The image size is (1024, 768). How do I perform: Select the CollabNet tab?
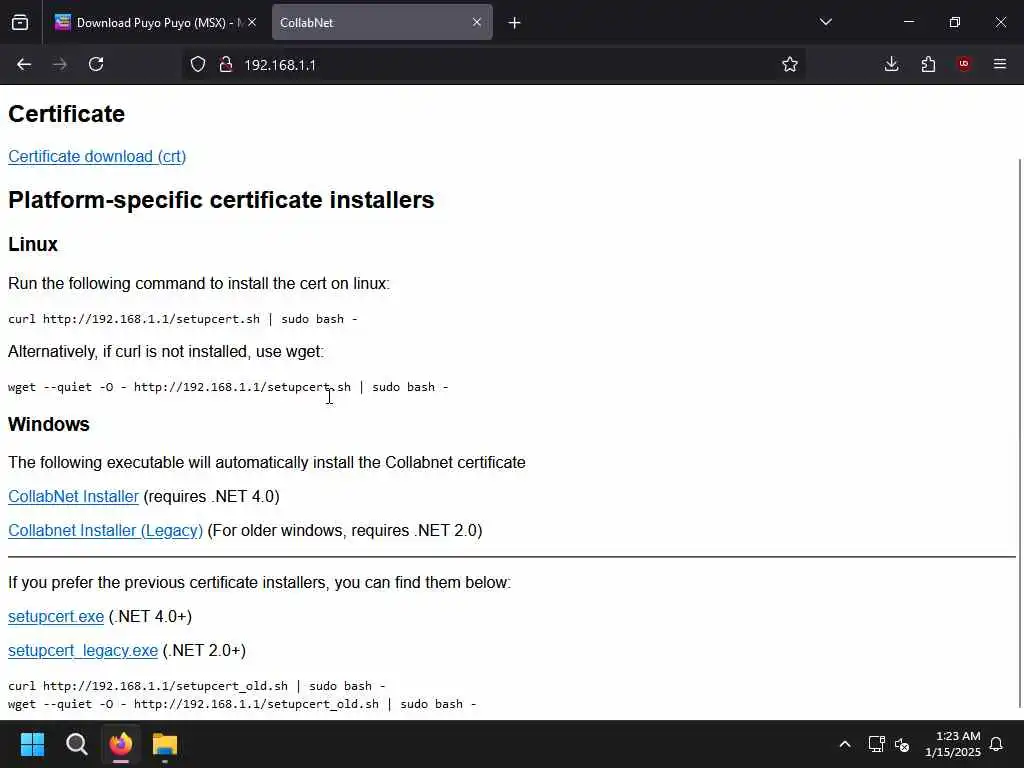[382, 22]
